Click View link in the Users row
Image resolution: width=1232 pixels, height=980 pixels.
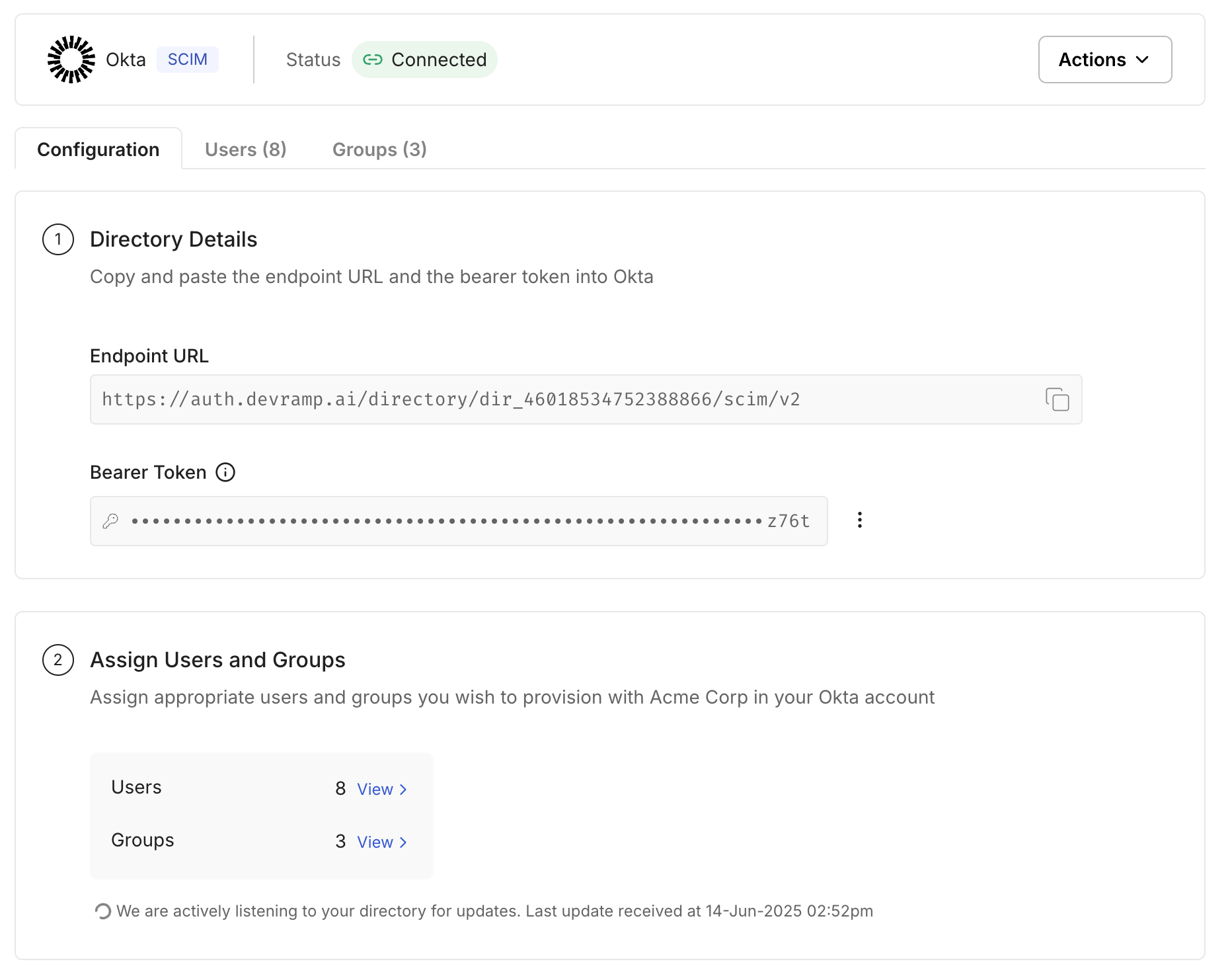(375, 790)
